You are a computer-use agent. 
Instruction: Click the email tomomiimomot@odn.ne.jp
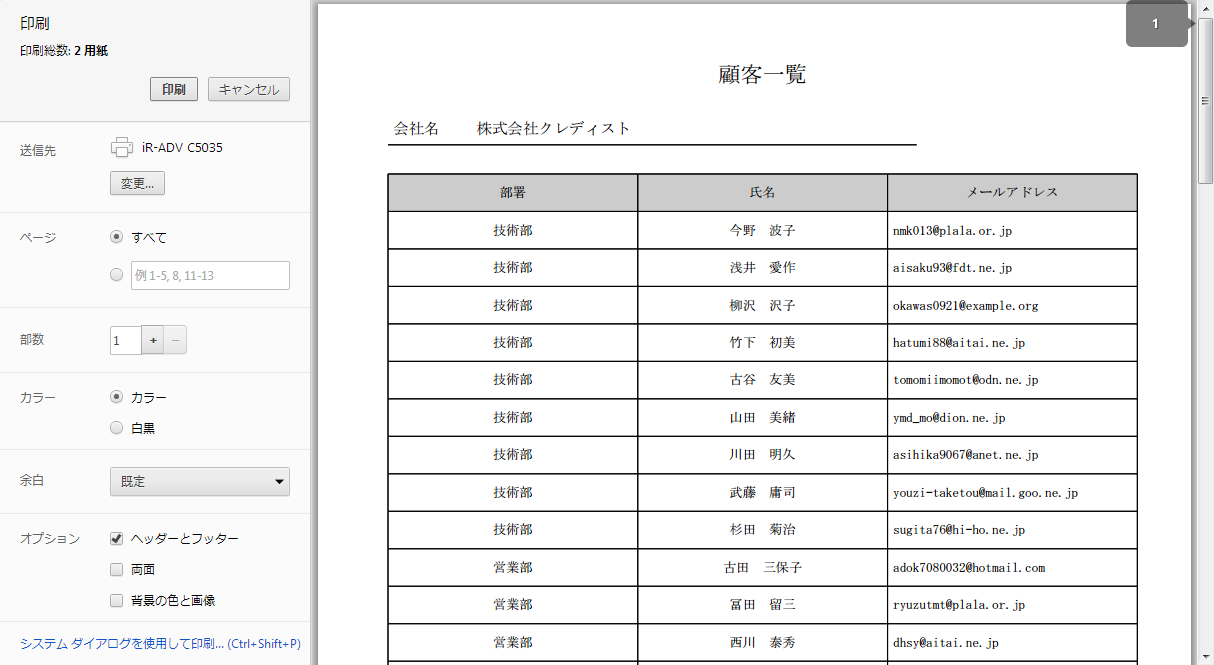[966, 380]
